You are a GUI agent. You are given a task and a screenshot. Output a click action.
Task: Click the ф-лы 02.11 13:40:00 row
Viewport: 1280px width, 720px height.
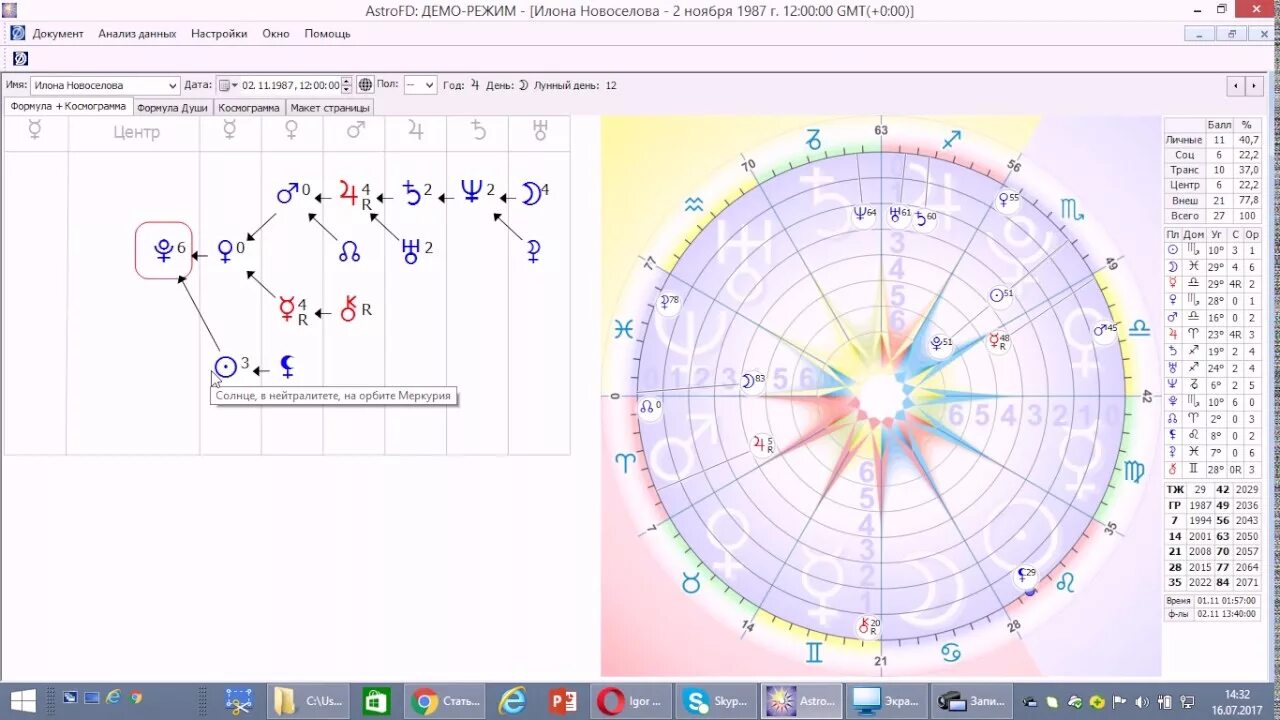1212,614
